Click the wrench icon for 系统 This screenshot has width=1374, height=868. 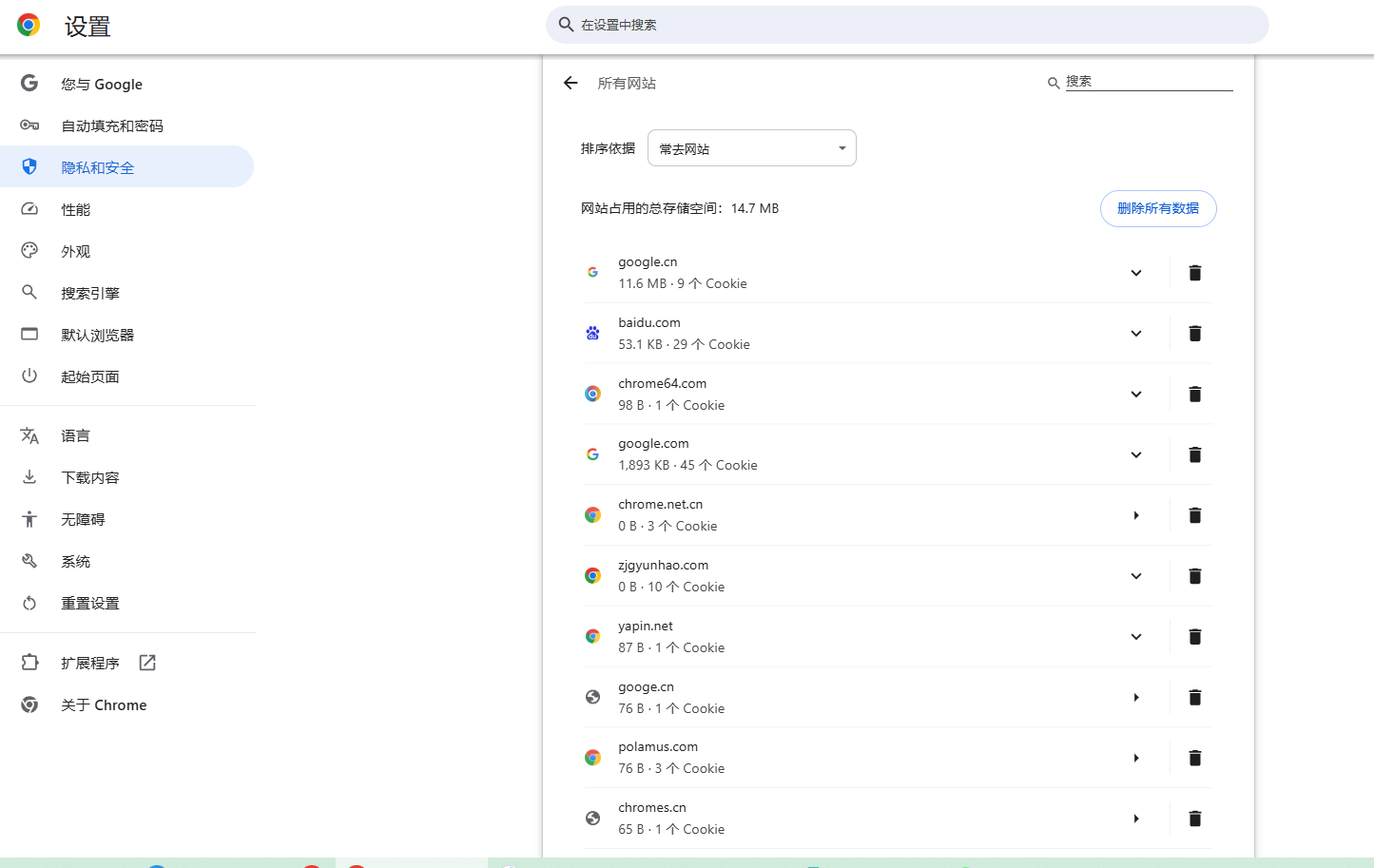pos(29,561)
